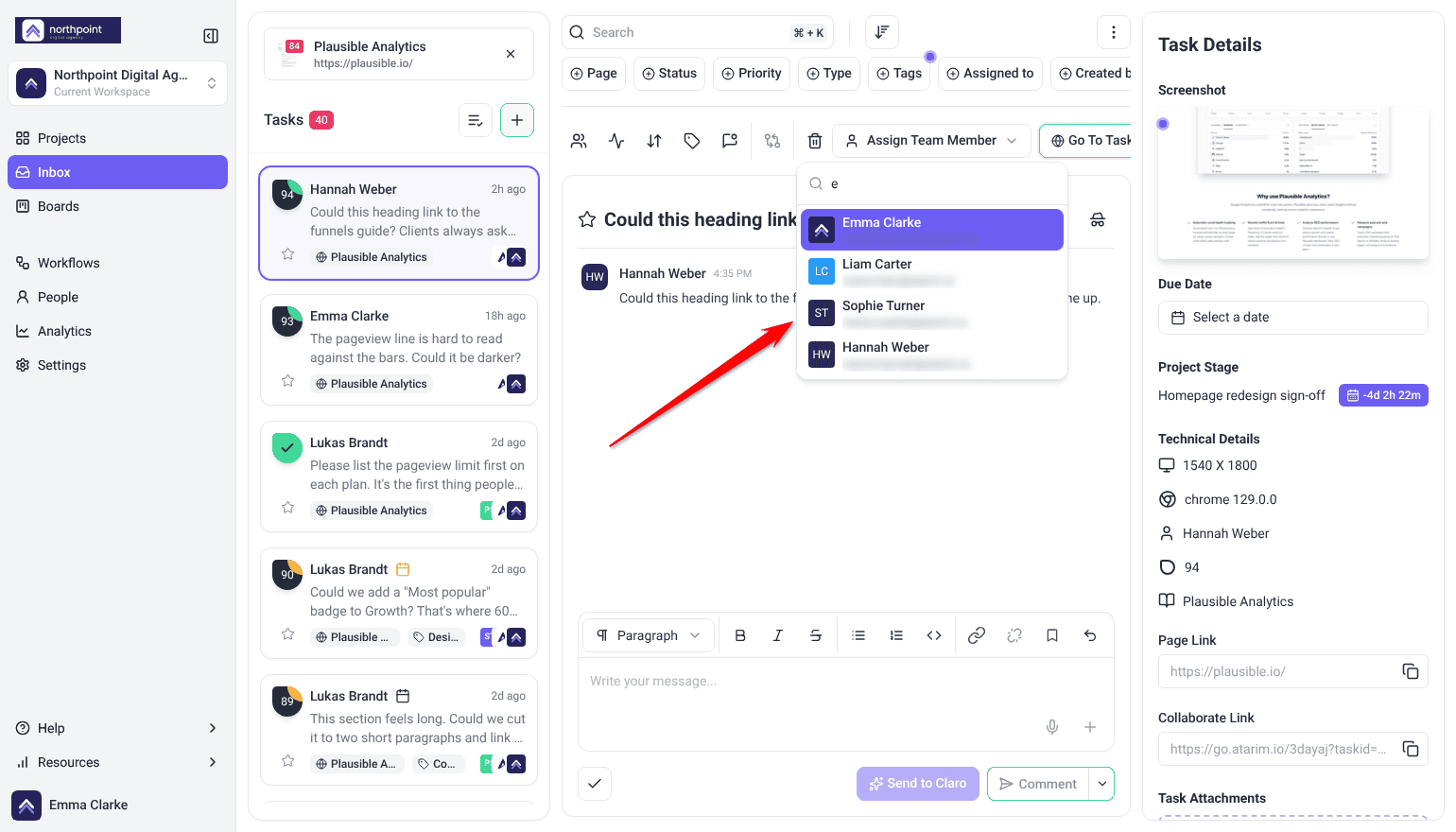Toggle bold formatting
This screenshot has width=1456, height=832.
click(x=740, y=635)
